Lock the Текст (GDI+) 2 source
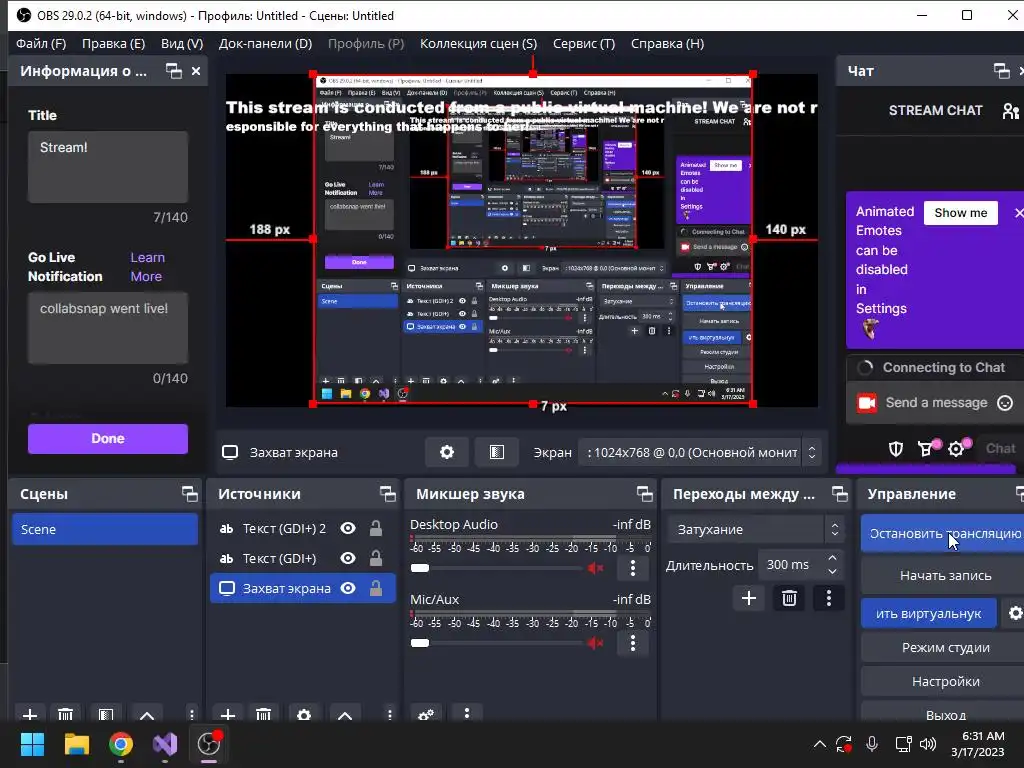1024x768 pixels. [x=376, y=528]
